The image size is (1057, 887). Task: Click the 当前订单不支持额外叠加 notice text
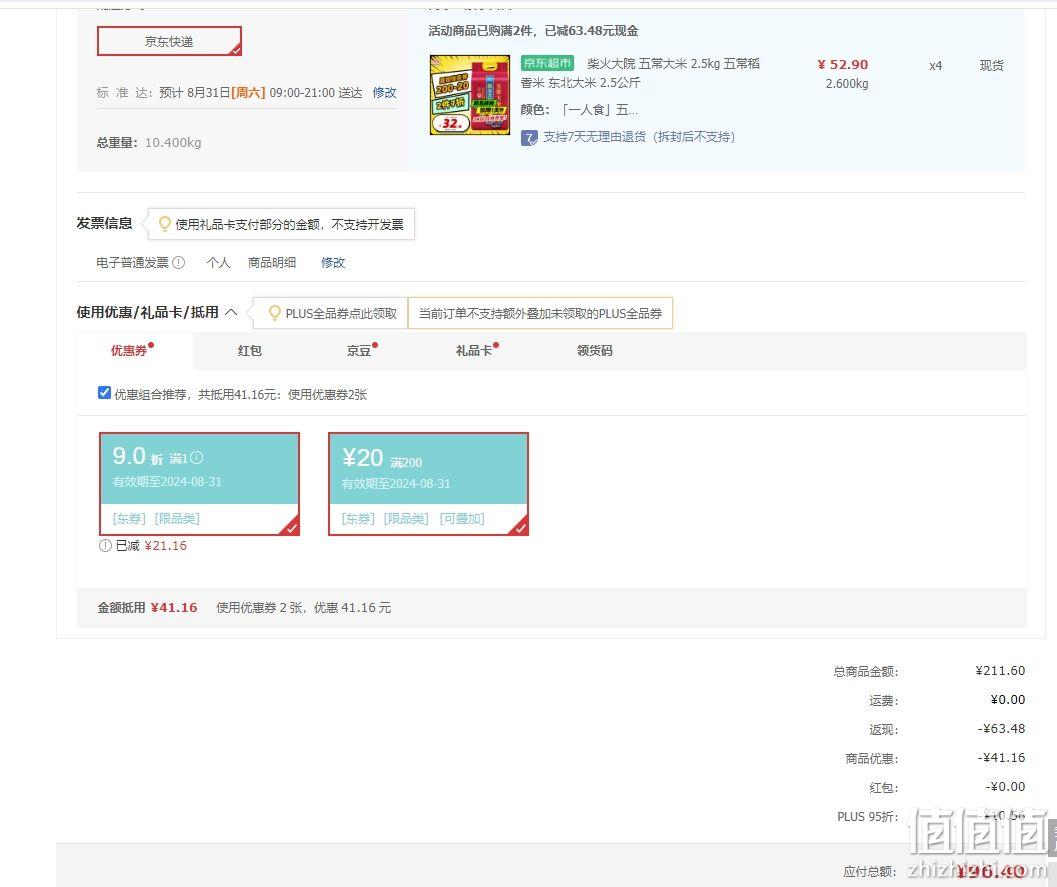540,313
